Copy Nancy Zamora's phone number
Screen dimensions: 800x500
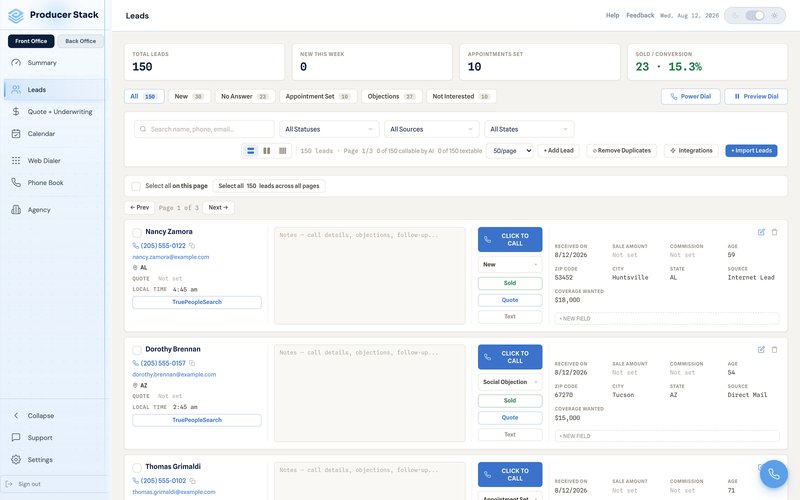(192, 246)
